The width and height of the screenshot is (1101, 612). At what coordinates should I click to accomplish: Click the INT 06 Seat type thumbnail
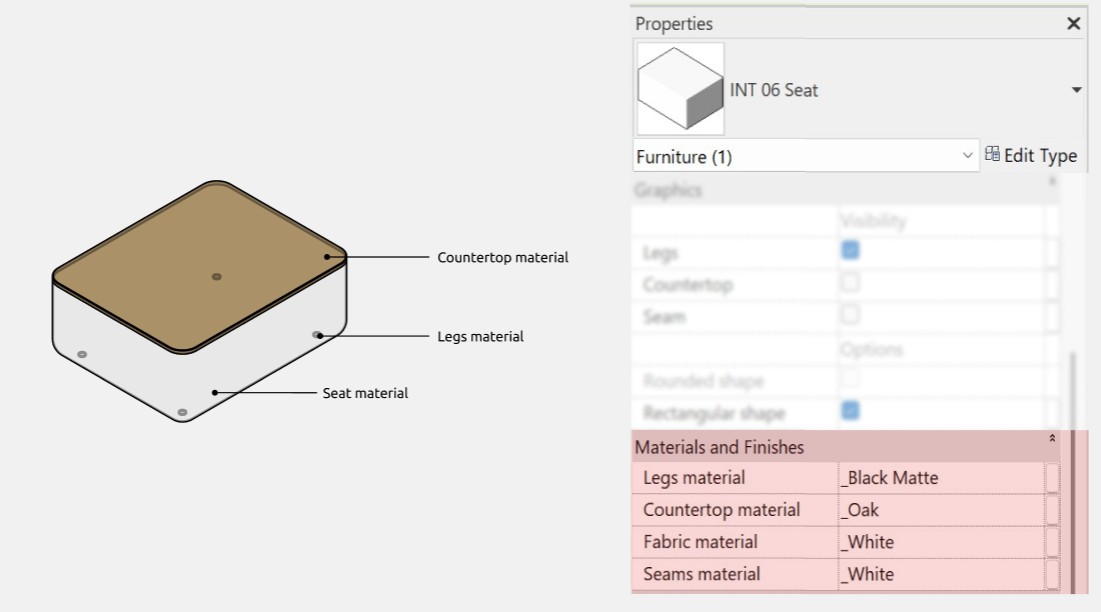click(x=680, y=88)
